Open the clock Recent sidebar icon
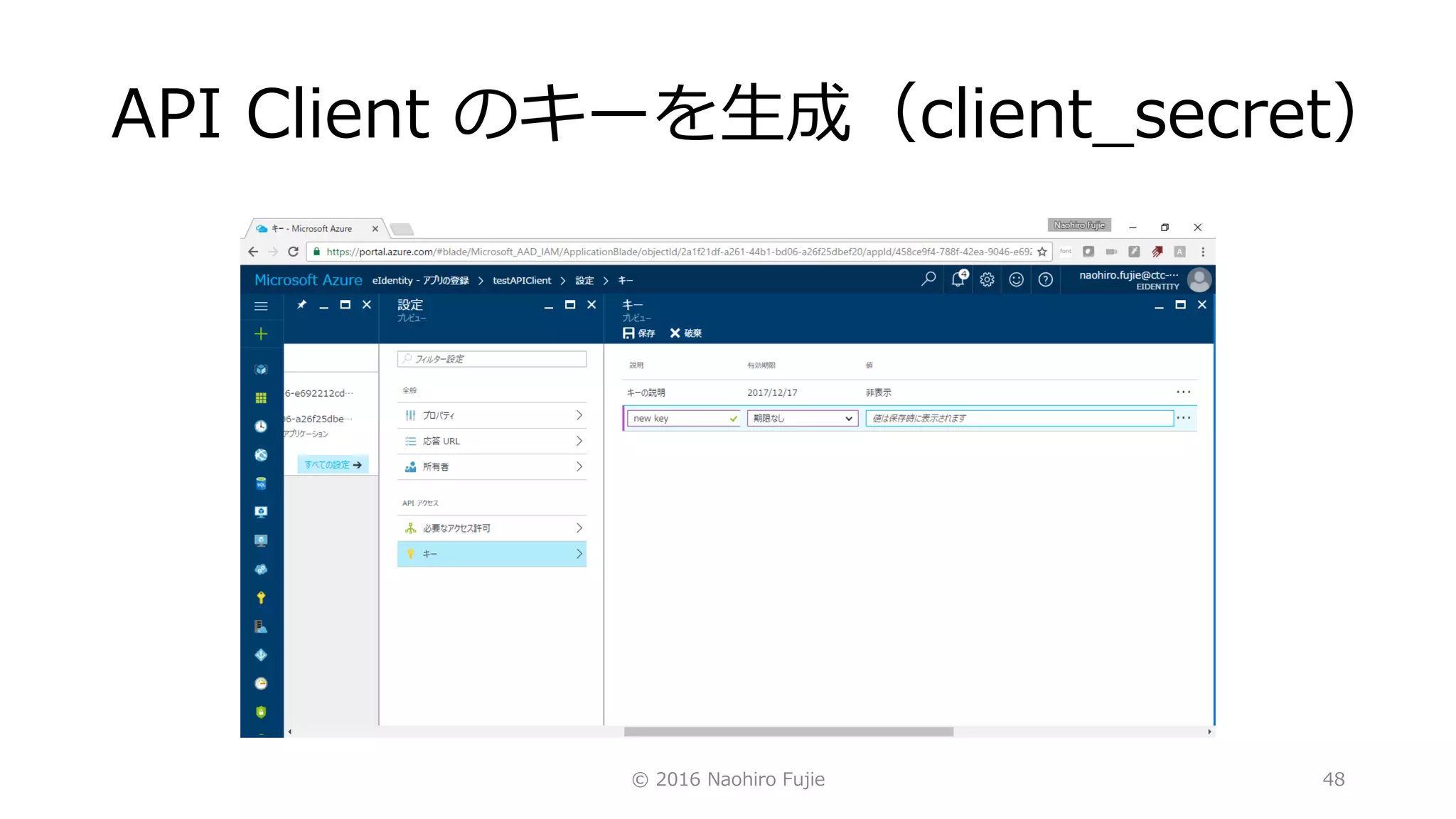This screenshot has width=1456, height=819. click(x=261, y=427)
